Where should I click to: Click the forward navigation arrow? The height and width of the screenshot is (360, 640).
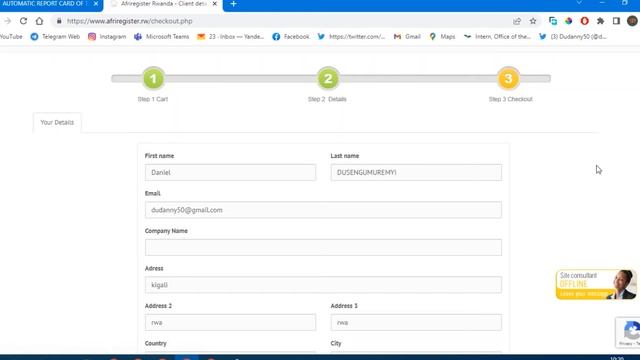point(7,21)
